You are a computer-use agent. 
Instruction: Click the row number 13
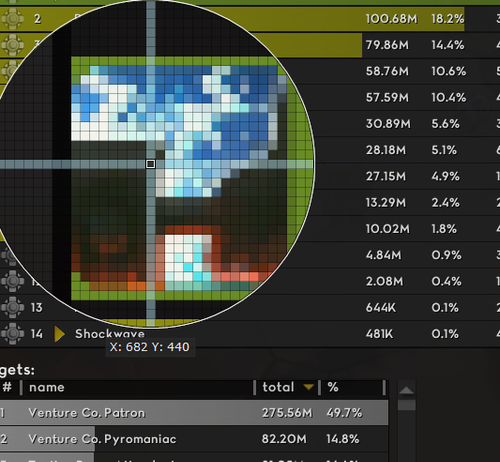click(37, 308)
